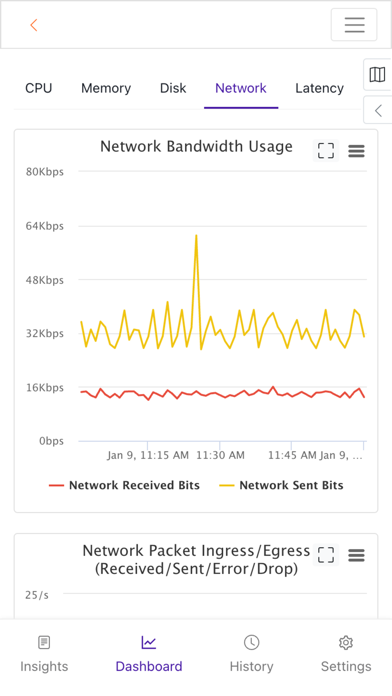Collapse the side panel chevron

(378, 110)
